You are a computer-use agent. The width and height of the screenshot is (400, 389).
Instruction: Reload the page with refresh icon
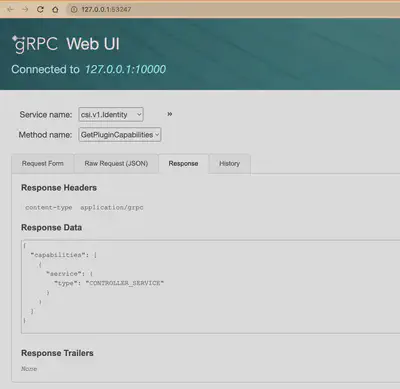[x=40, y=9]
